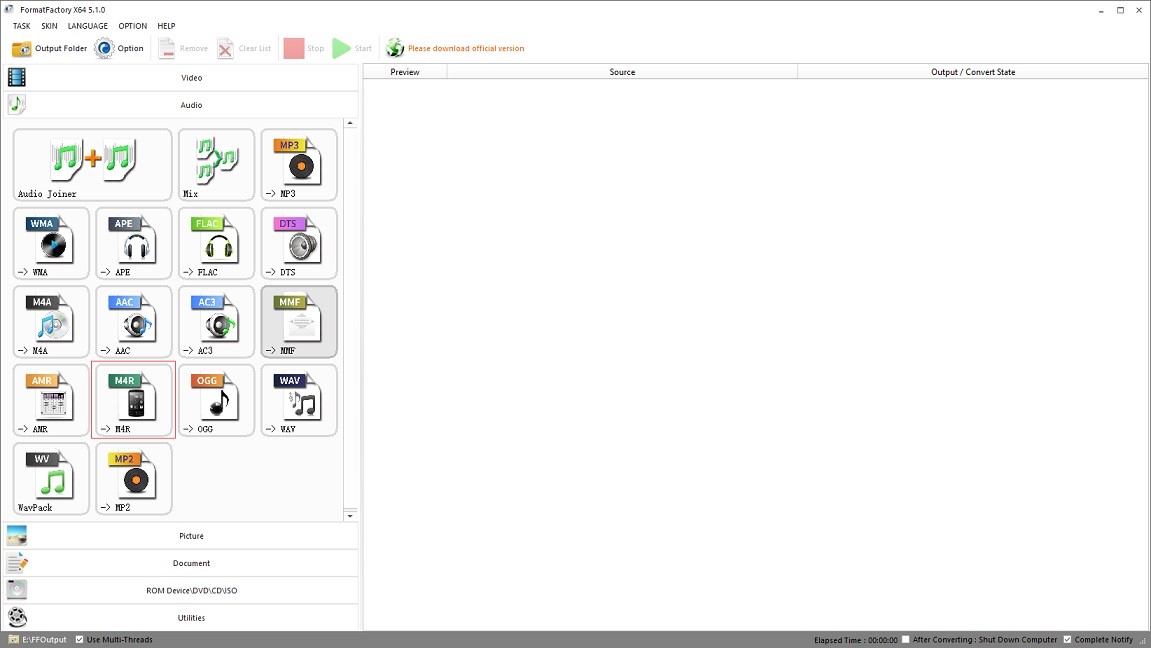Choose the convert to WMA icon
Image resolution: width=1151 pixels, height=648 pixels.
point(51,243)
